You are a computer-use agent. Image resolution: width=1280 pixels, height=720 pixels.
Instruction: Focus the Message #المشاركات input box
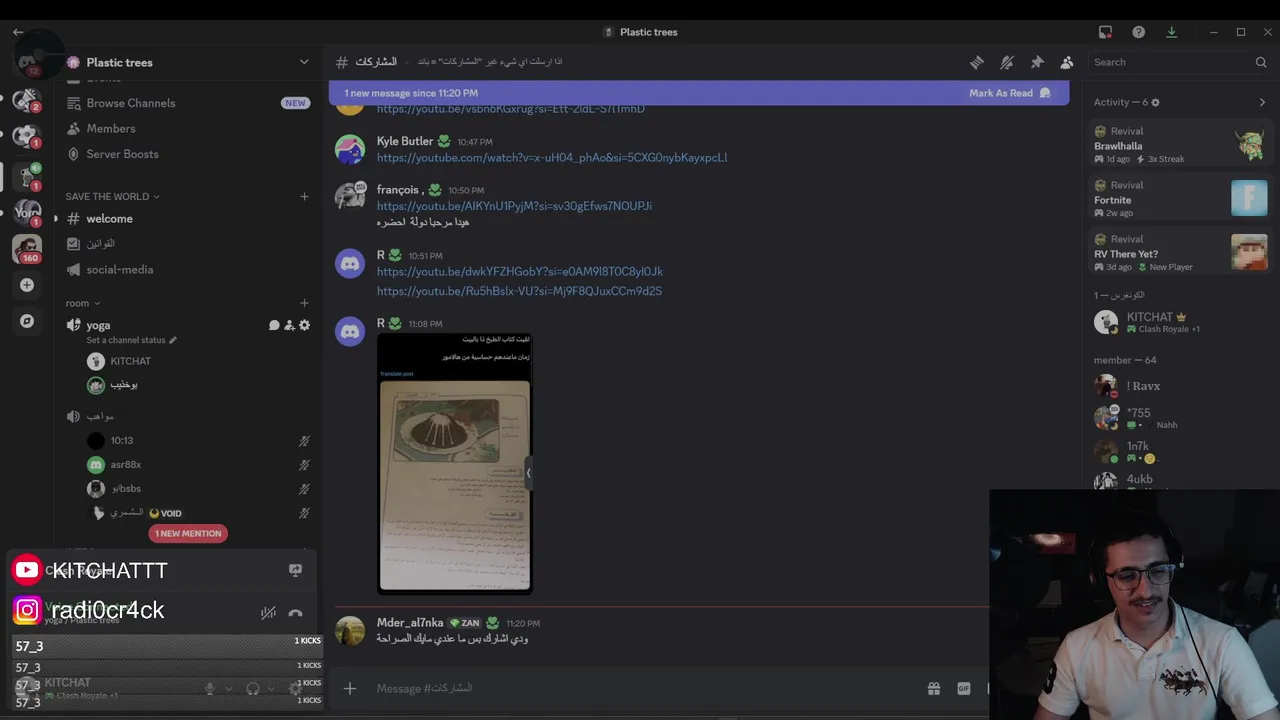pyautogui.click(x=640, y=688)
